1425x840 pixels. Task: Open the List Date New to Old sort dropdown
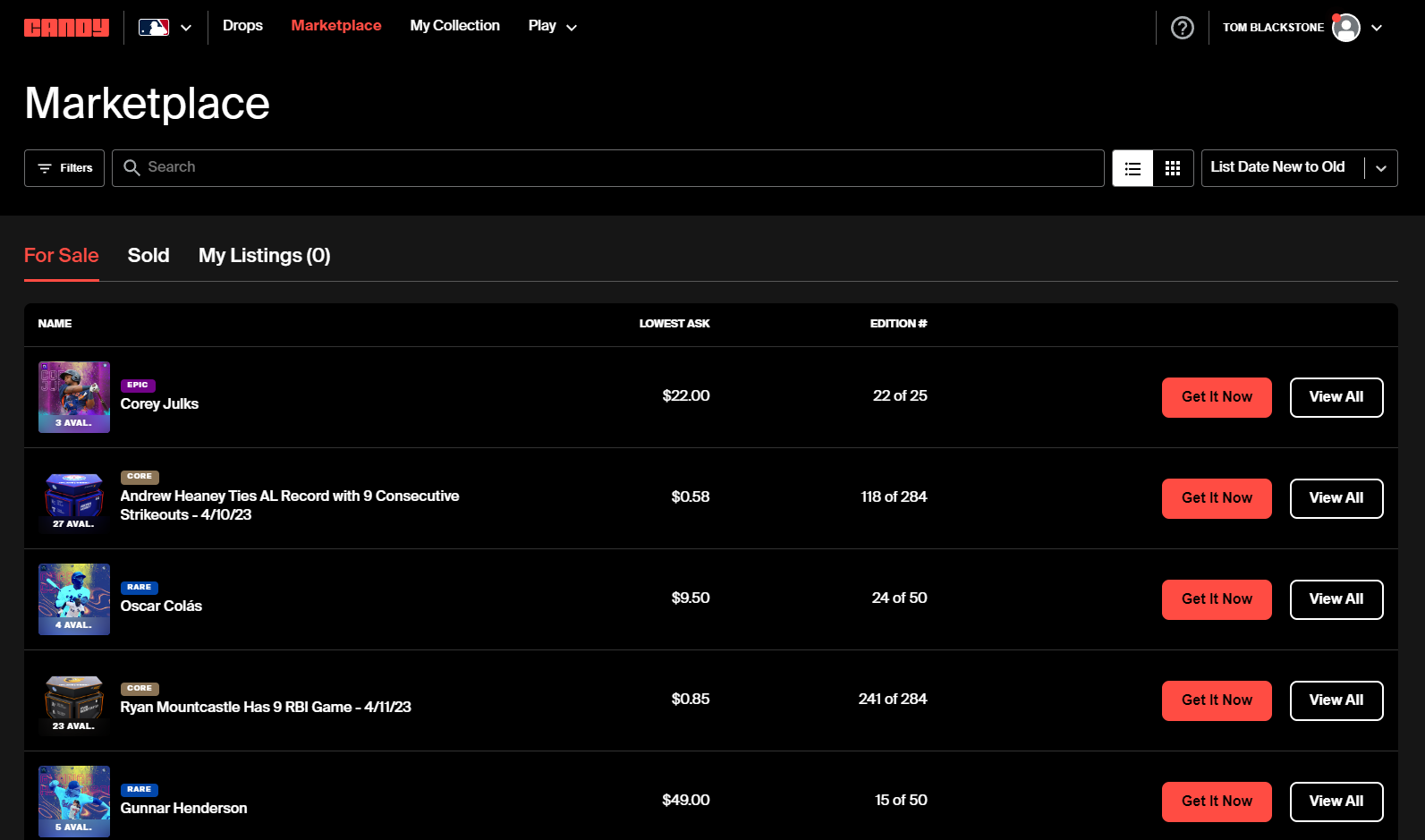pos(1298,168)
